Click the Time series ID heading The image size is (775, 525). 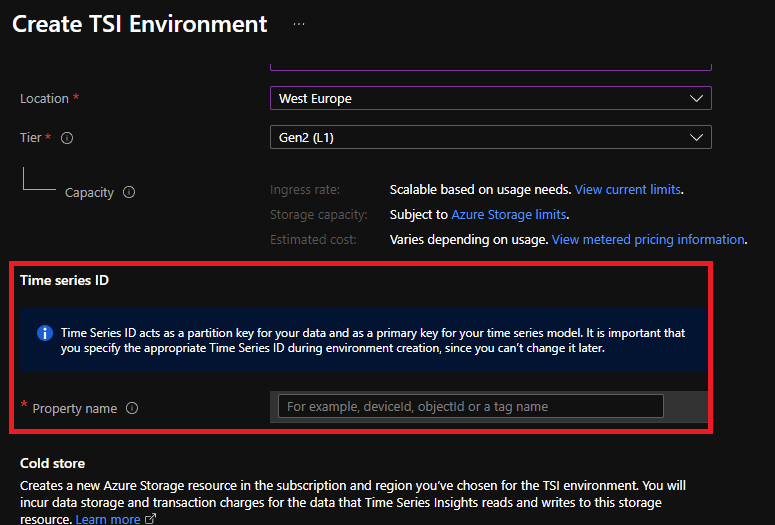pyautogui.click(x=64, y=280)
